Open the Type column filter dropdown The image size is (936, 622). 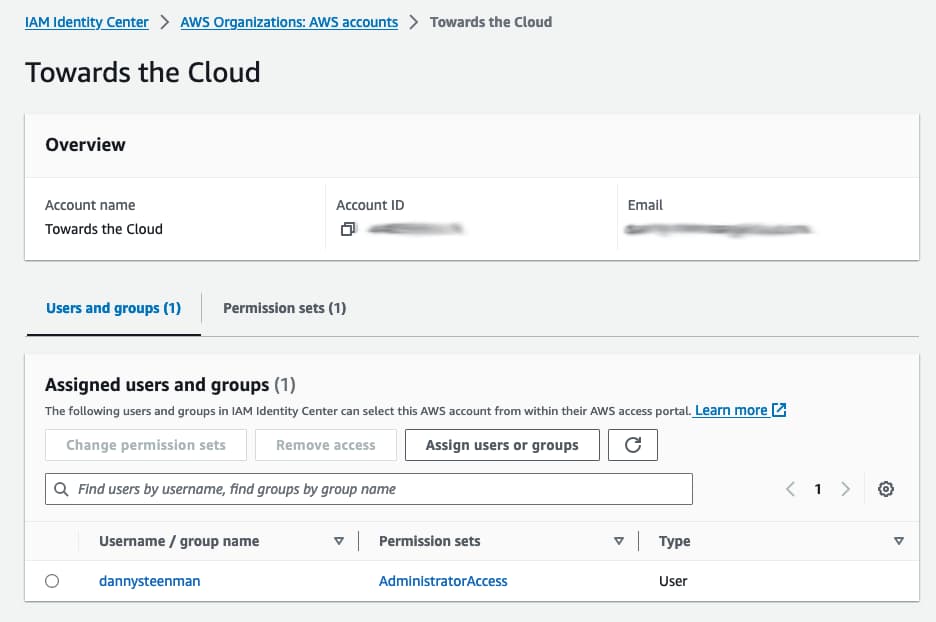tap(897, 540)
